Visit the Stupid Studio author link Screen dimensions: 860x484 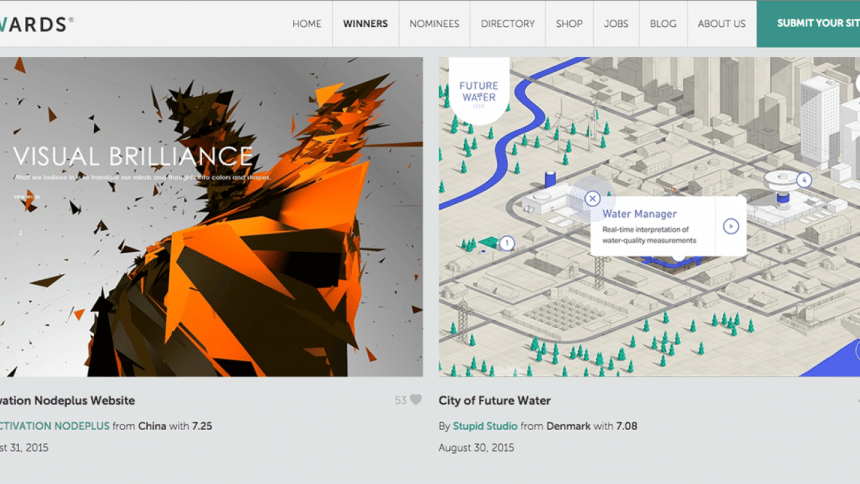click(x=485, y=426)
